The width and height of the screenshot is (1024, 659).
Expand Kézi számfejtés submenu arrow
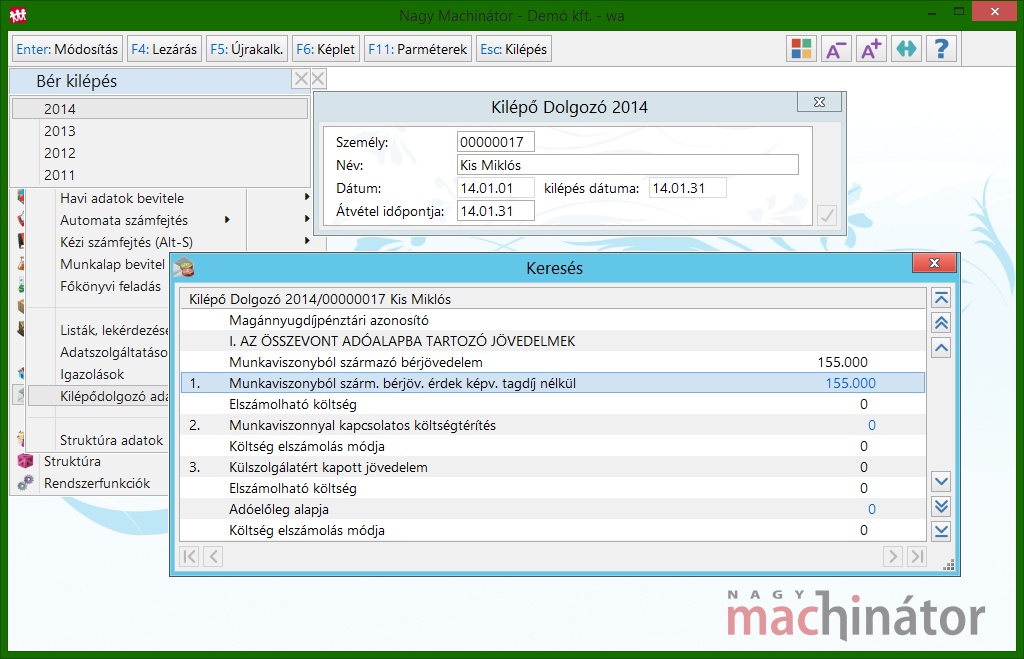tap(307, 240)
